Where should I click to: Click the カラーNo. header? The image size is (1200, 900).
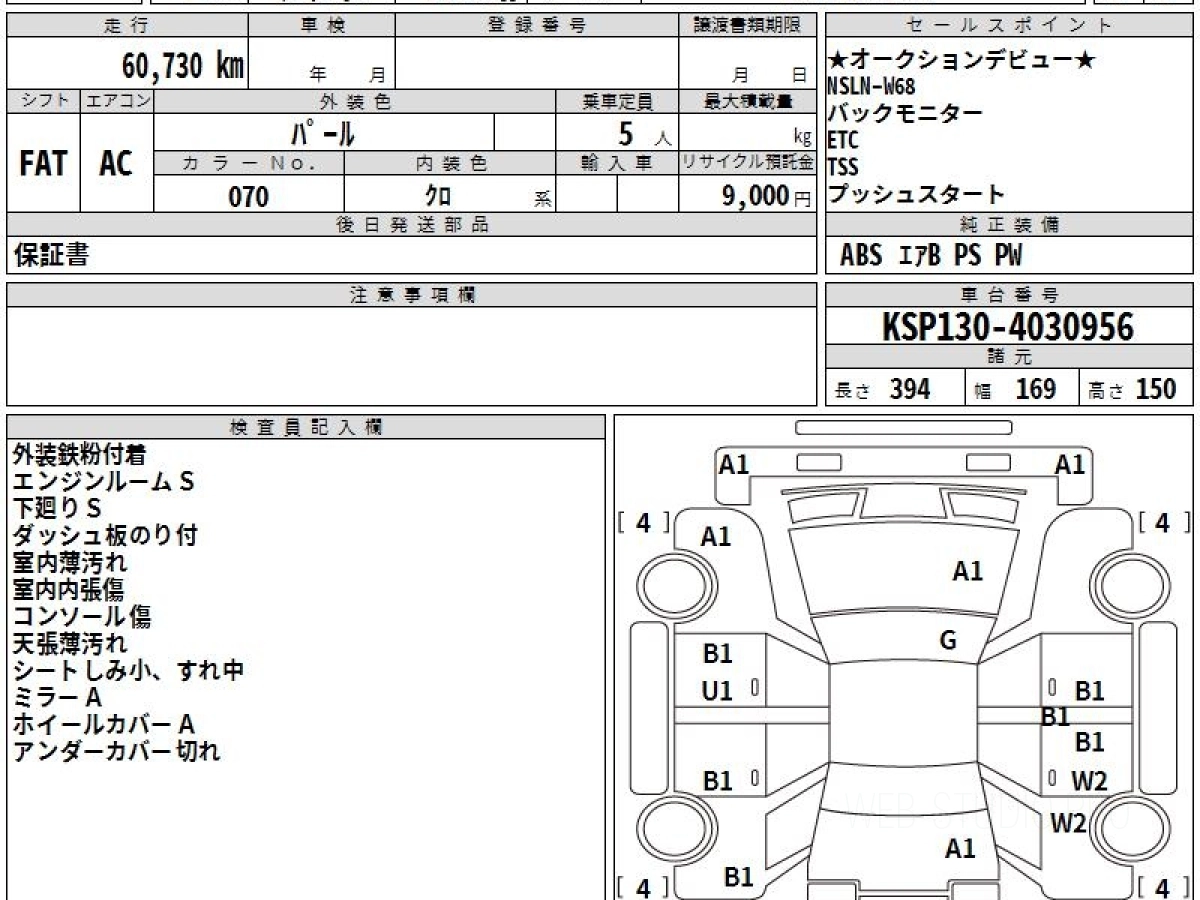[x=249, y=163]
